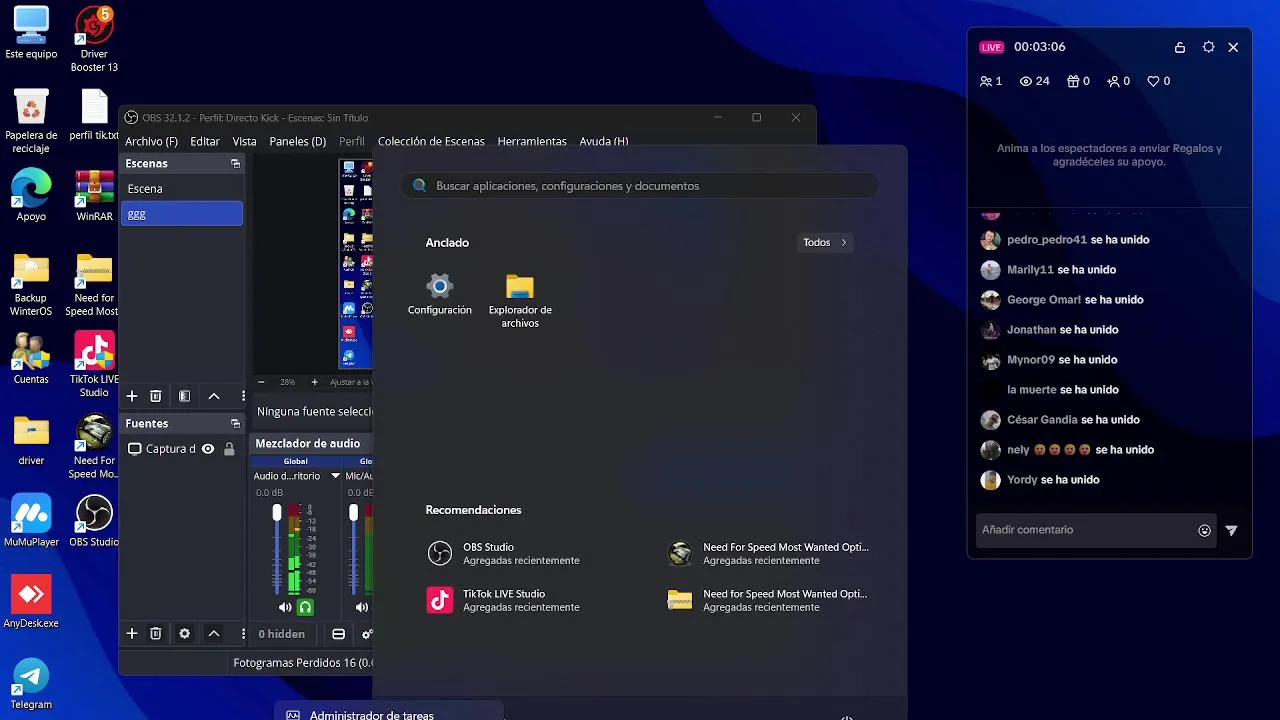
Task: Open Telegram desktop shortcut
Action: 31,684
